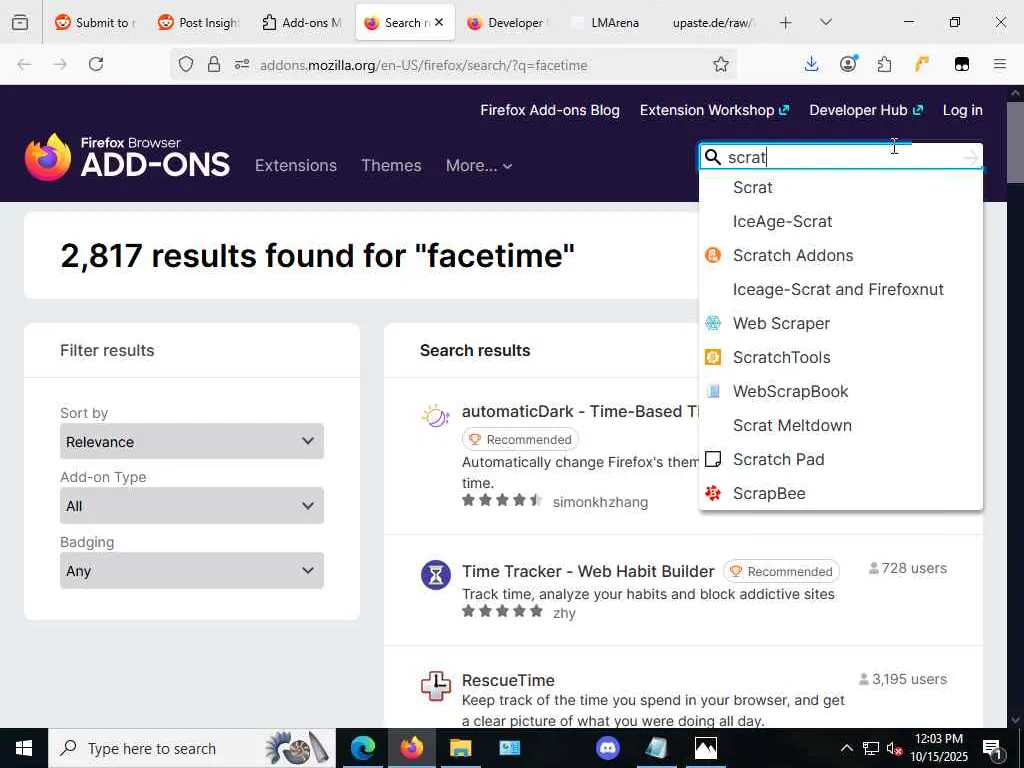Open the Badging dropdown
Viewport: 1024px width, 768px height.
click(191, 570)
